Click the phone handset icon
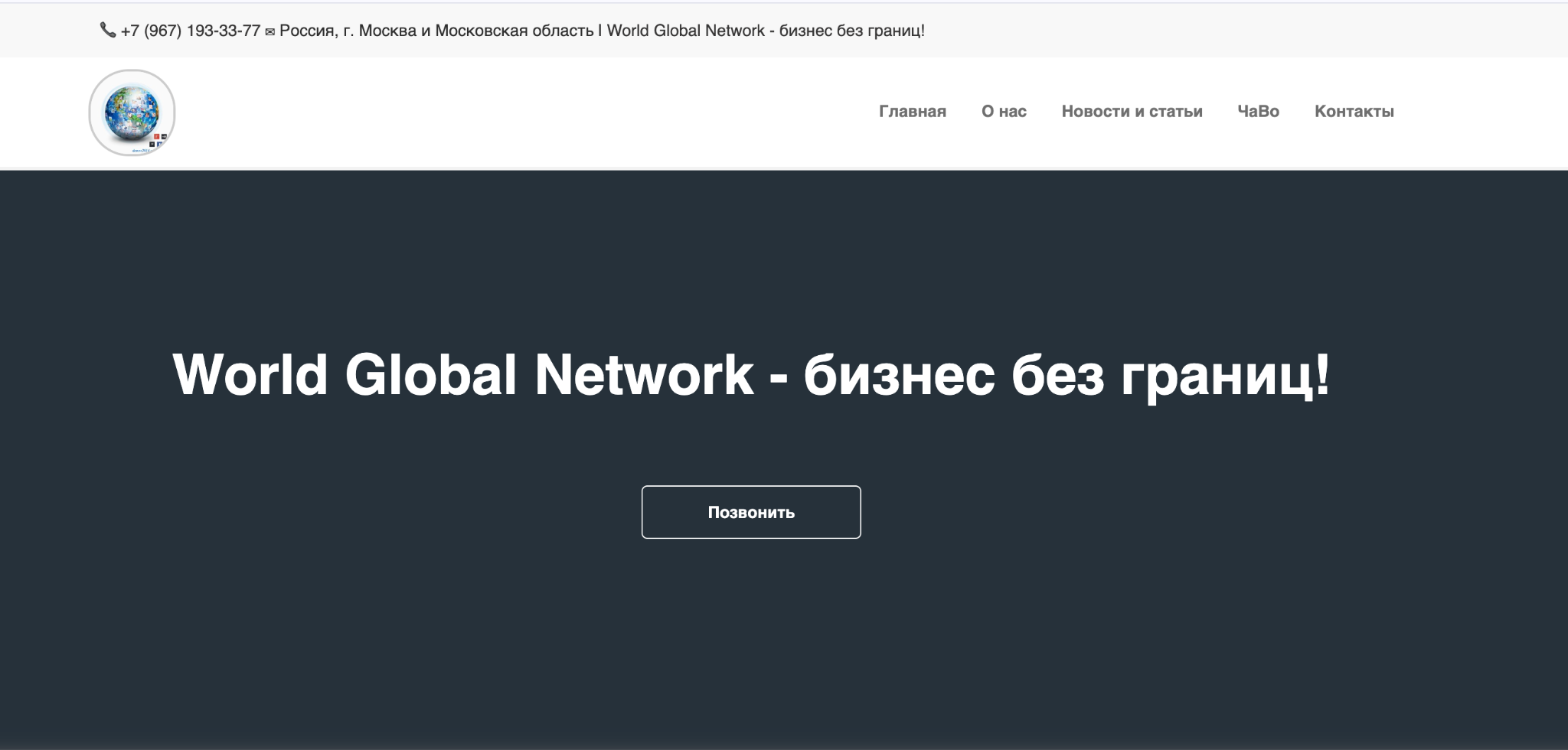 click(108, 31)
